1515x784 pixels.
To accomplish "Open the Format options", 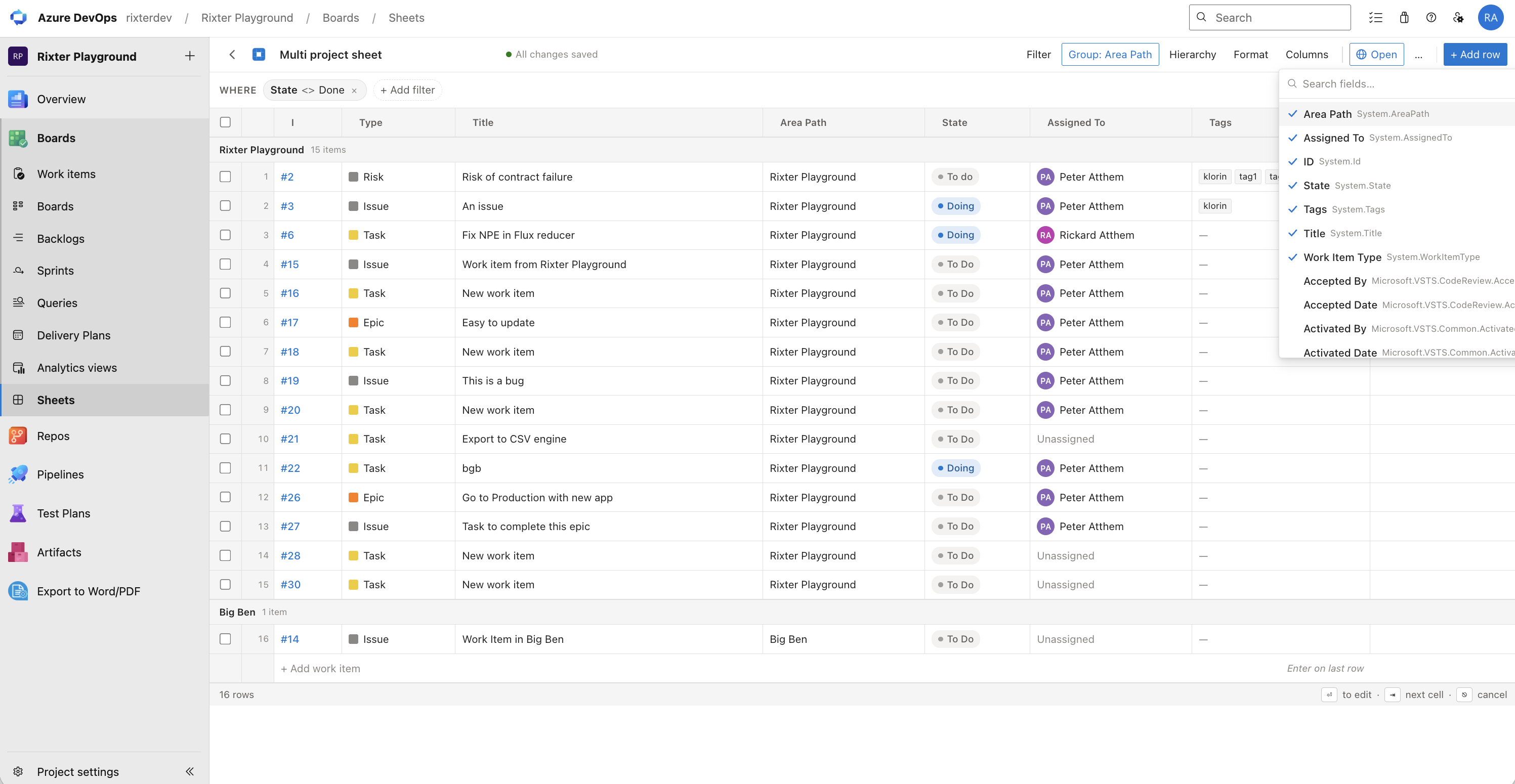I will [x=1250, y=54].
